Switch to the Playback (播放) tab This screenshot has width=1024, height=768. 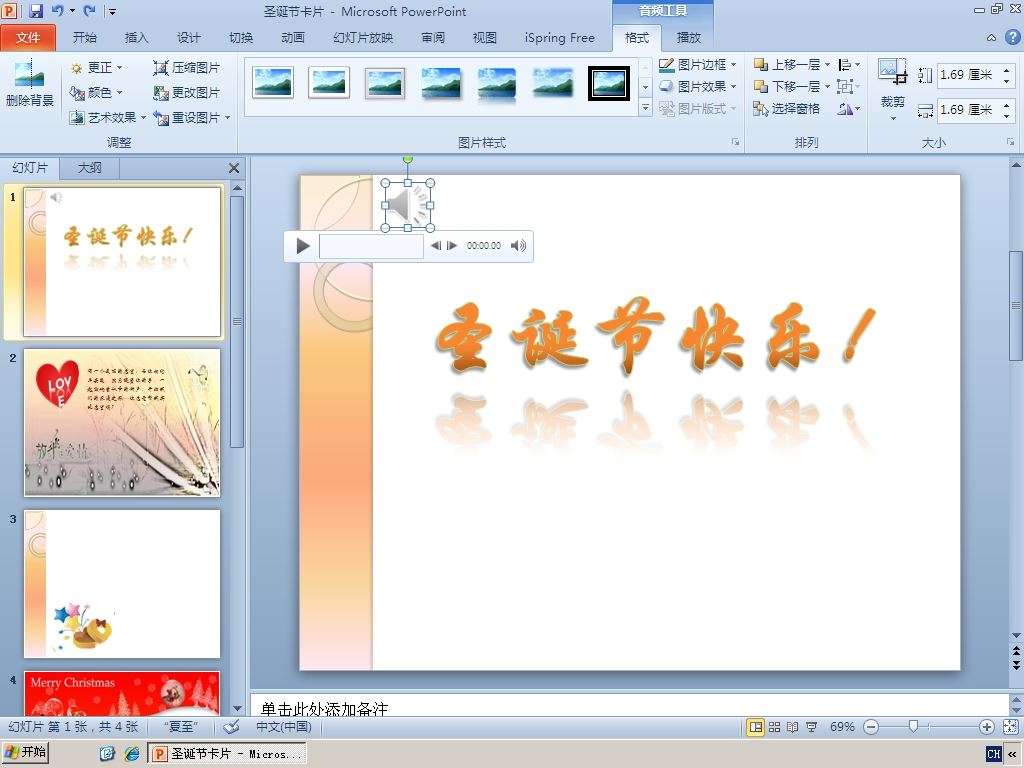point(688,38)
